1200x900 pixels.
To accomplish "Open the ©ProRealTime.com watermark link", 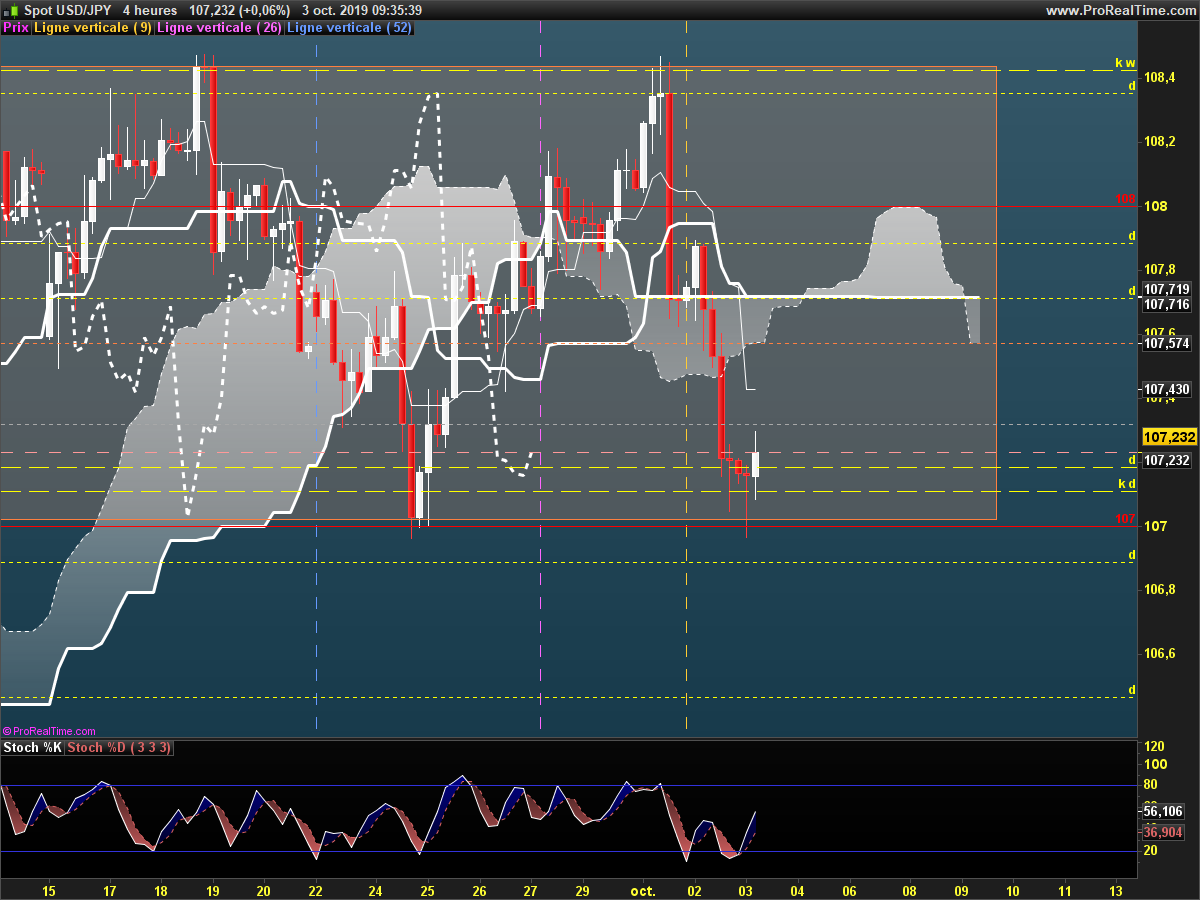I will [49, 732].
